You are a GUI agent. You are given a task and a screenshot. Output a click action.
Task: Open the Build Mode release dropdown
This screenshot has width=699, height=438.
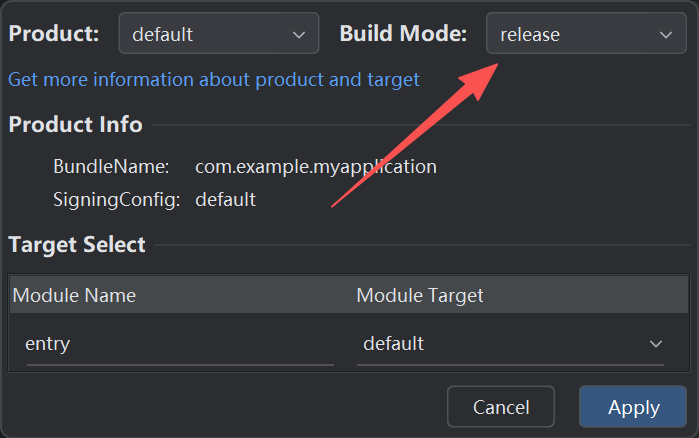585,34
